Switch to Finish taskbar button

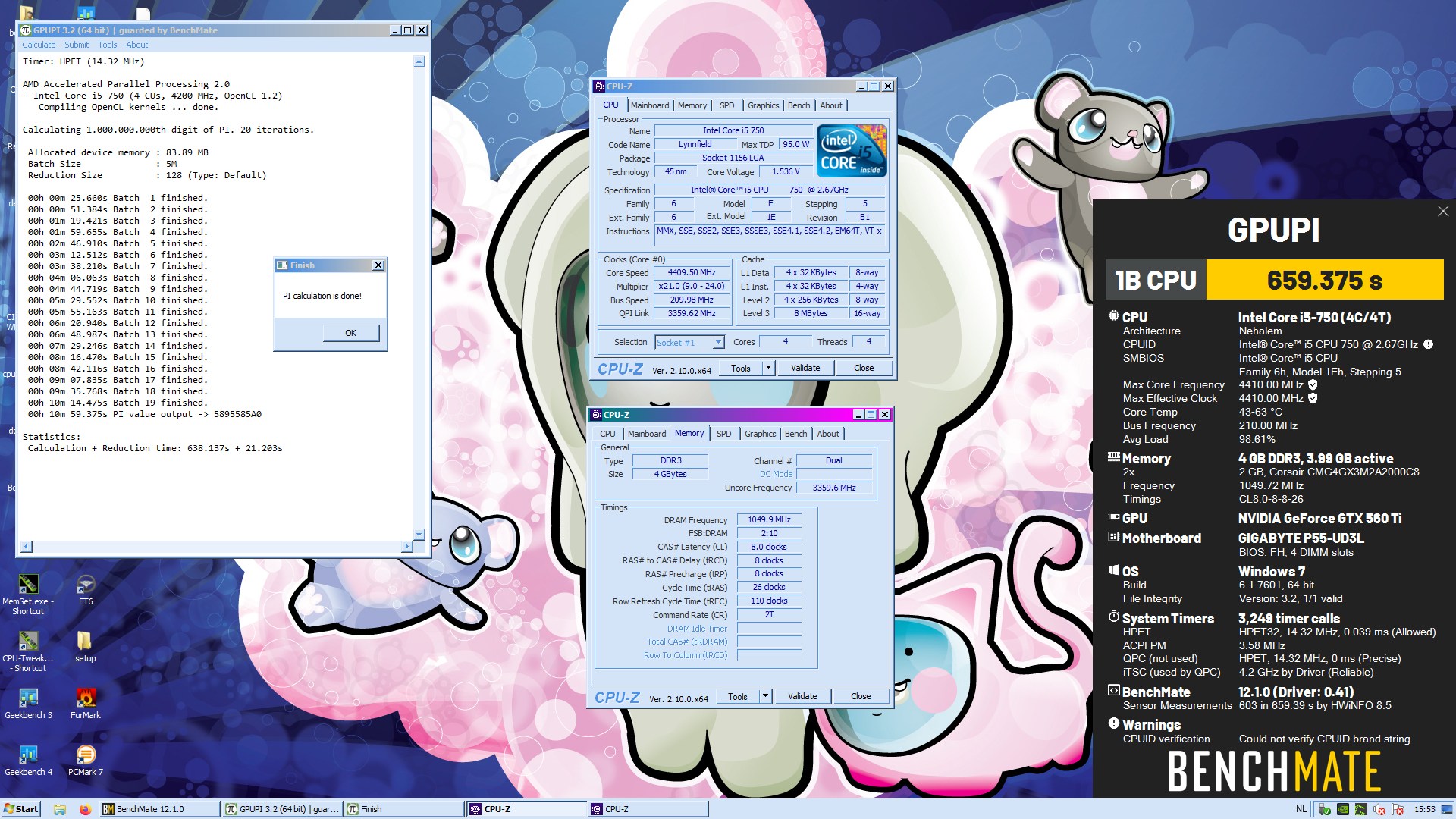(404, 809)
